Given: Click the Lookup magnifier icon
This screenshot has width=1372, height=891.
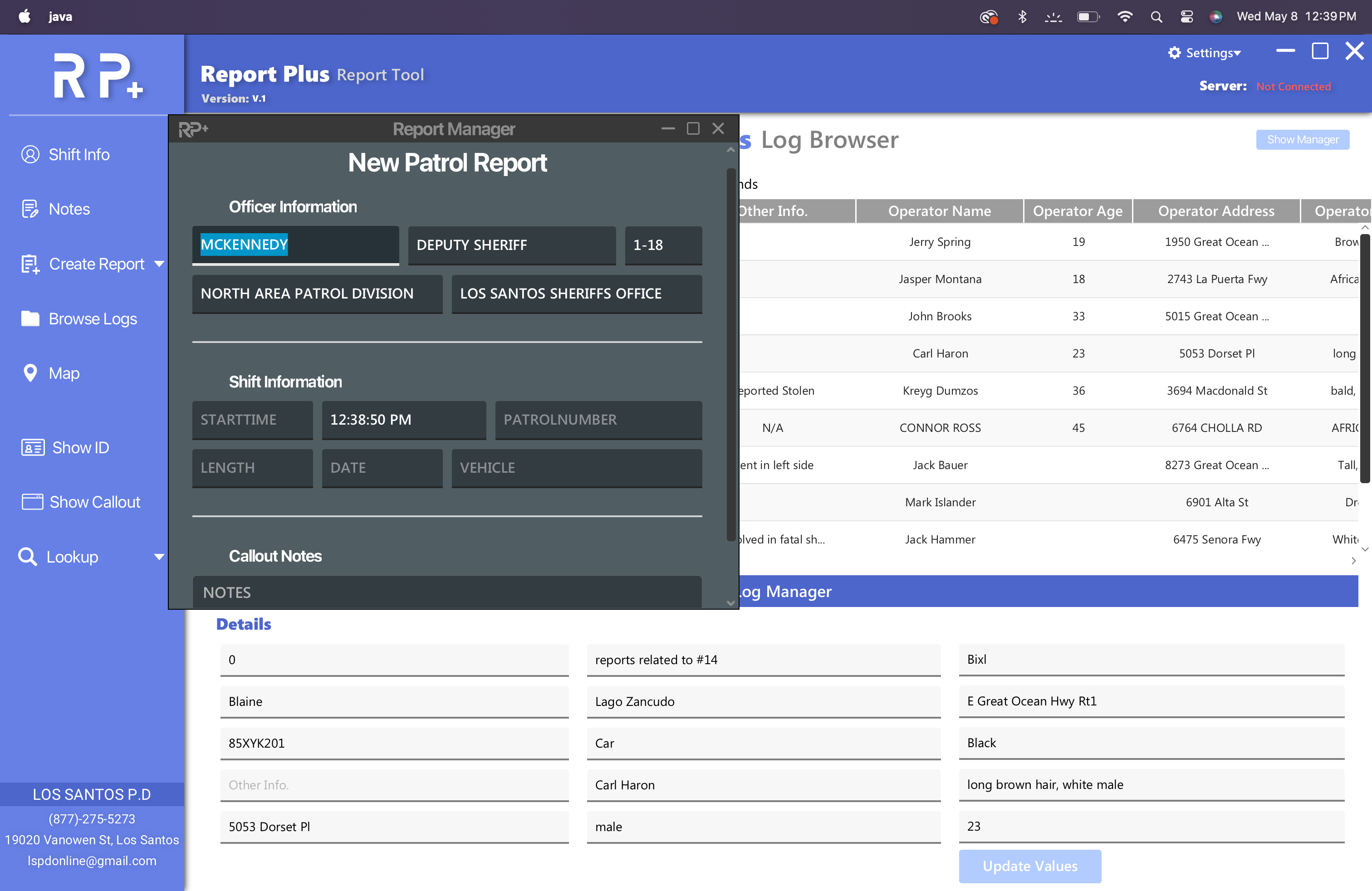Looking at the screenshot, I should pyautogui.click(x=28, y=557).
